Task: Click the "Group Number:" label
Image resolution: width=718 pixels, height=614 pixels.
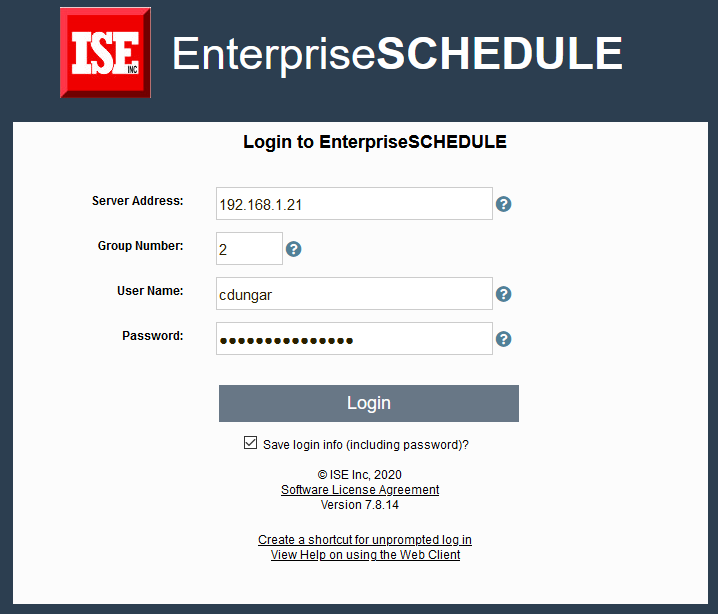Action: click(x=141, y=246)
